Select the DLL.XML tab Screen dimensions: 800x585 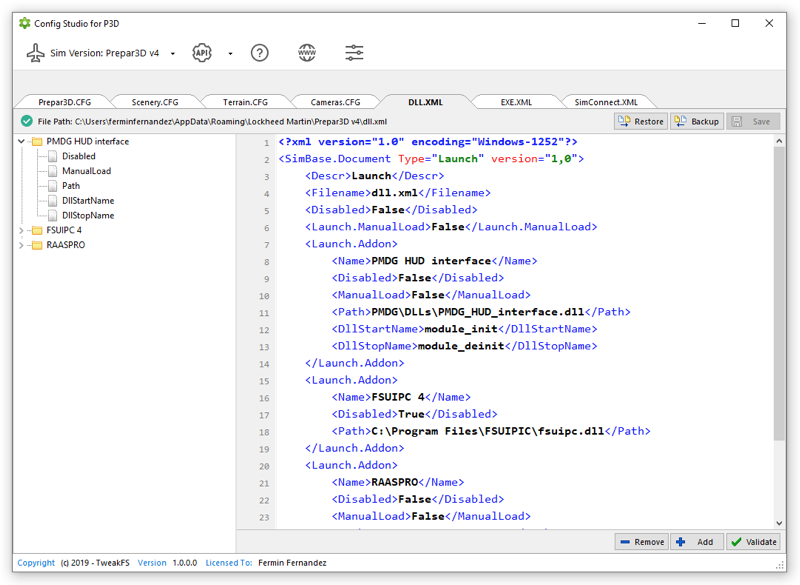coord(426,102)
